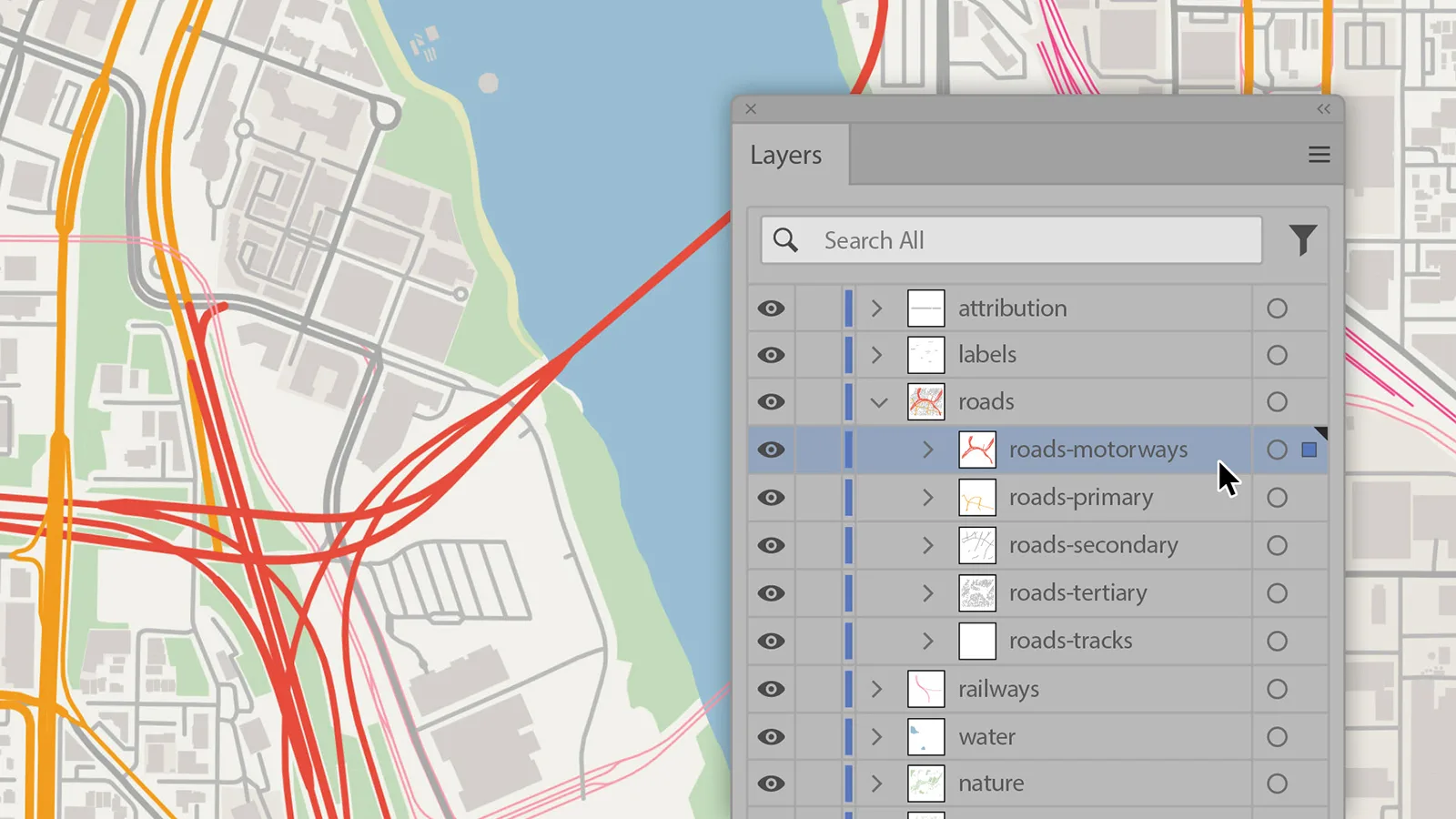Toggle roads-tracks visibility eye
Screen dimensions: 1456x819
coord(771,642)
